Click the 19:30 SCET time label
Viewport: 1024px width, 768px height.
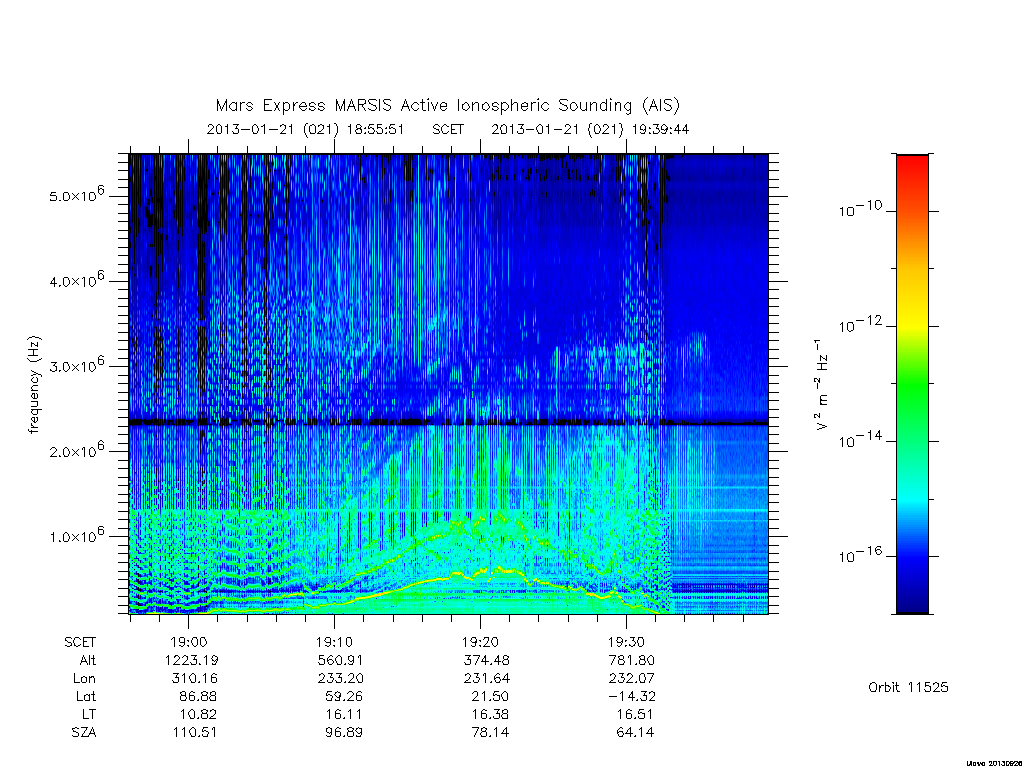627,642
